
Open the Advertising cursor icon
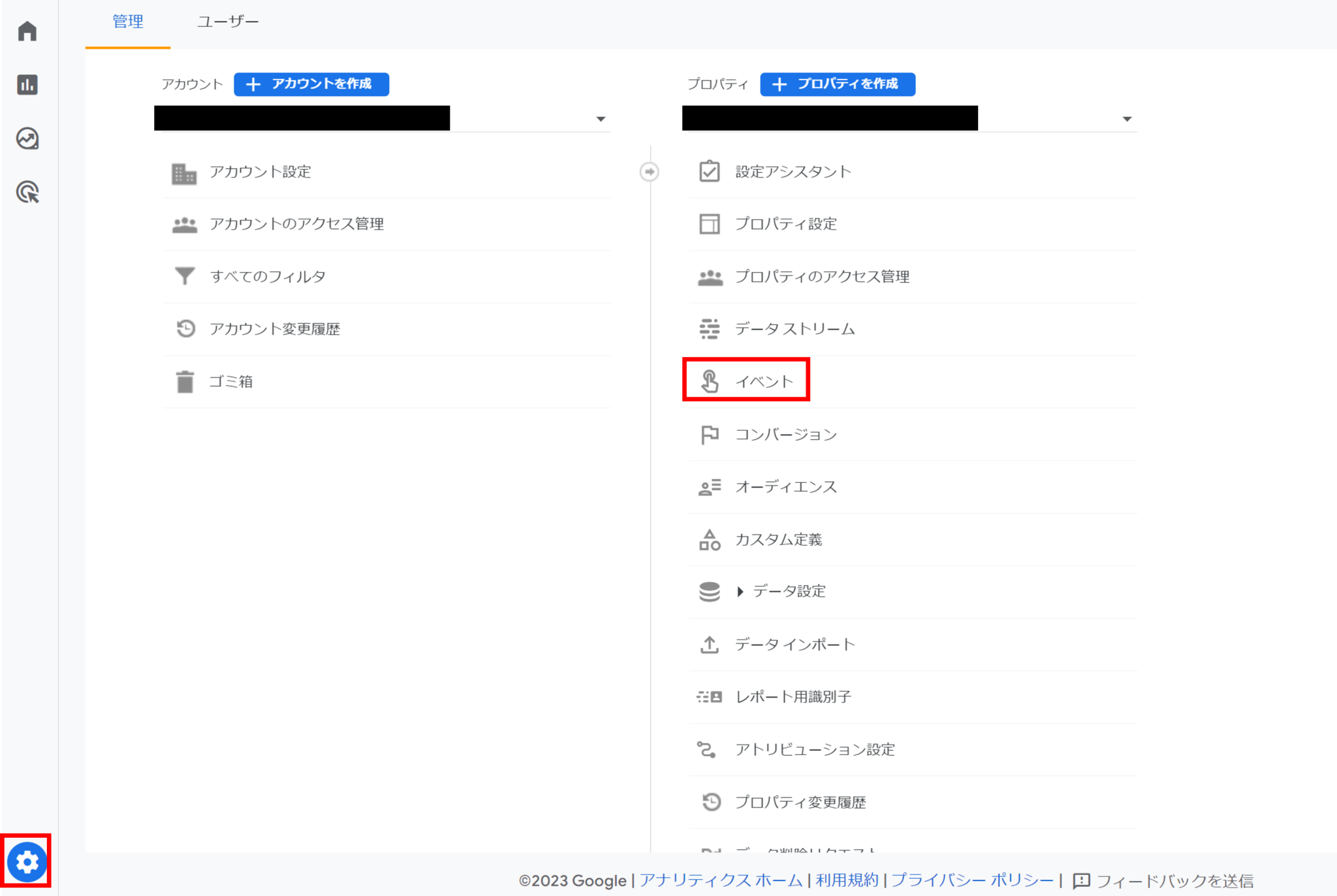(27, 192)
